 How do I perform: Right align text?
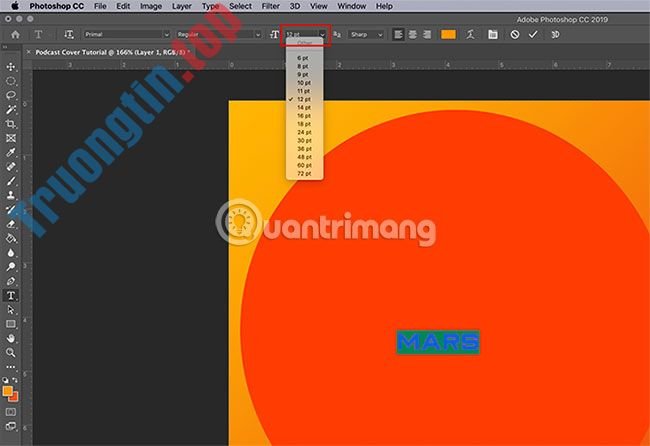click(x=427, y=34)
